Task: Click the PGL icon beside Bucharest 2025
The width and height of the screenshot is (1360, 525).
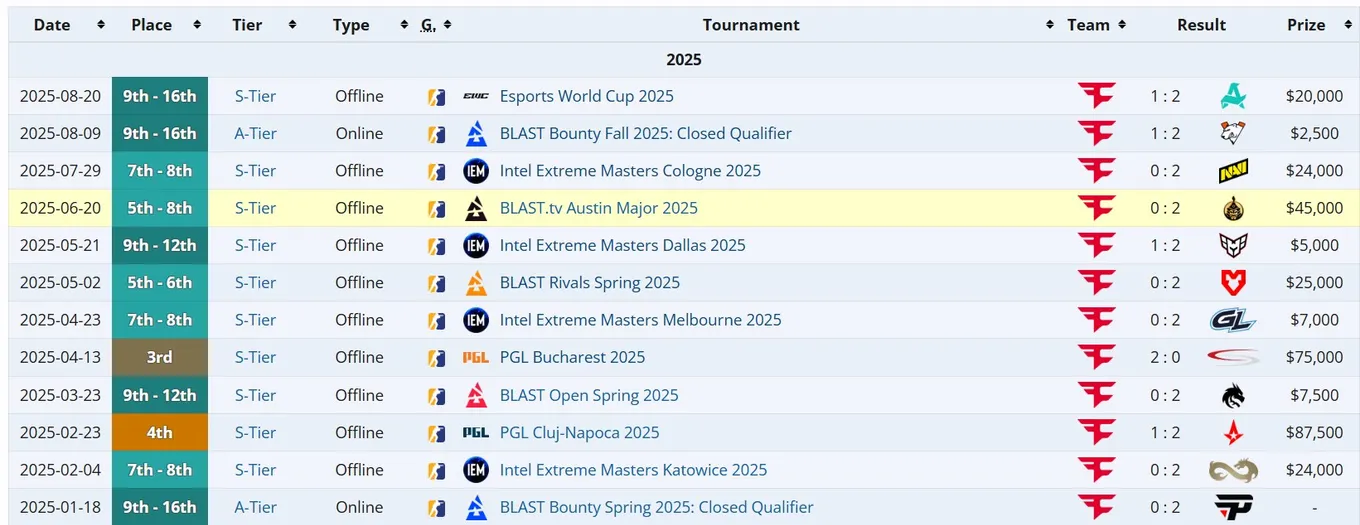Action: (476, 357)
